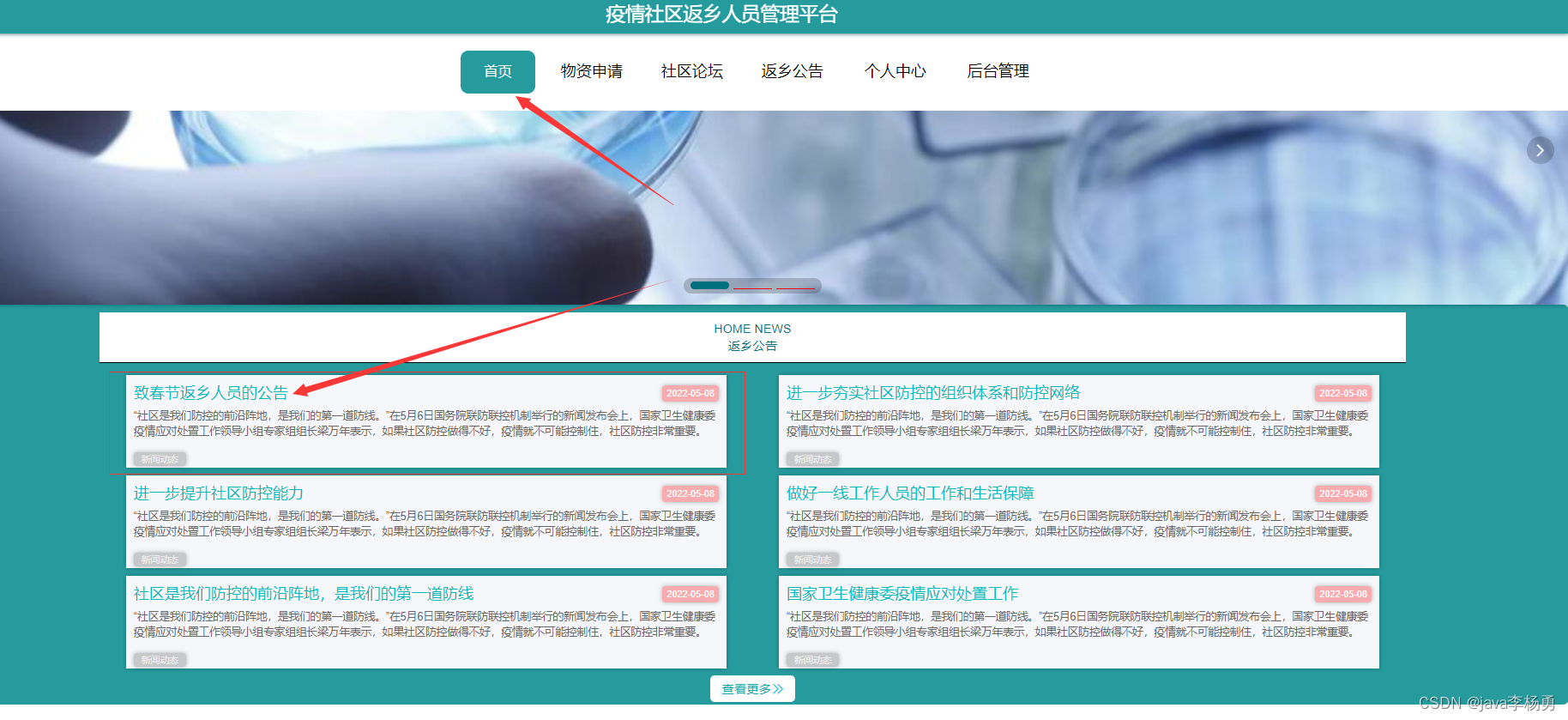Open the article 做好一线工作人员的工作和生活保障
The image size is (1568, 720).
pyautogui.click(x=910, y=493)
